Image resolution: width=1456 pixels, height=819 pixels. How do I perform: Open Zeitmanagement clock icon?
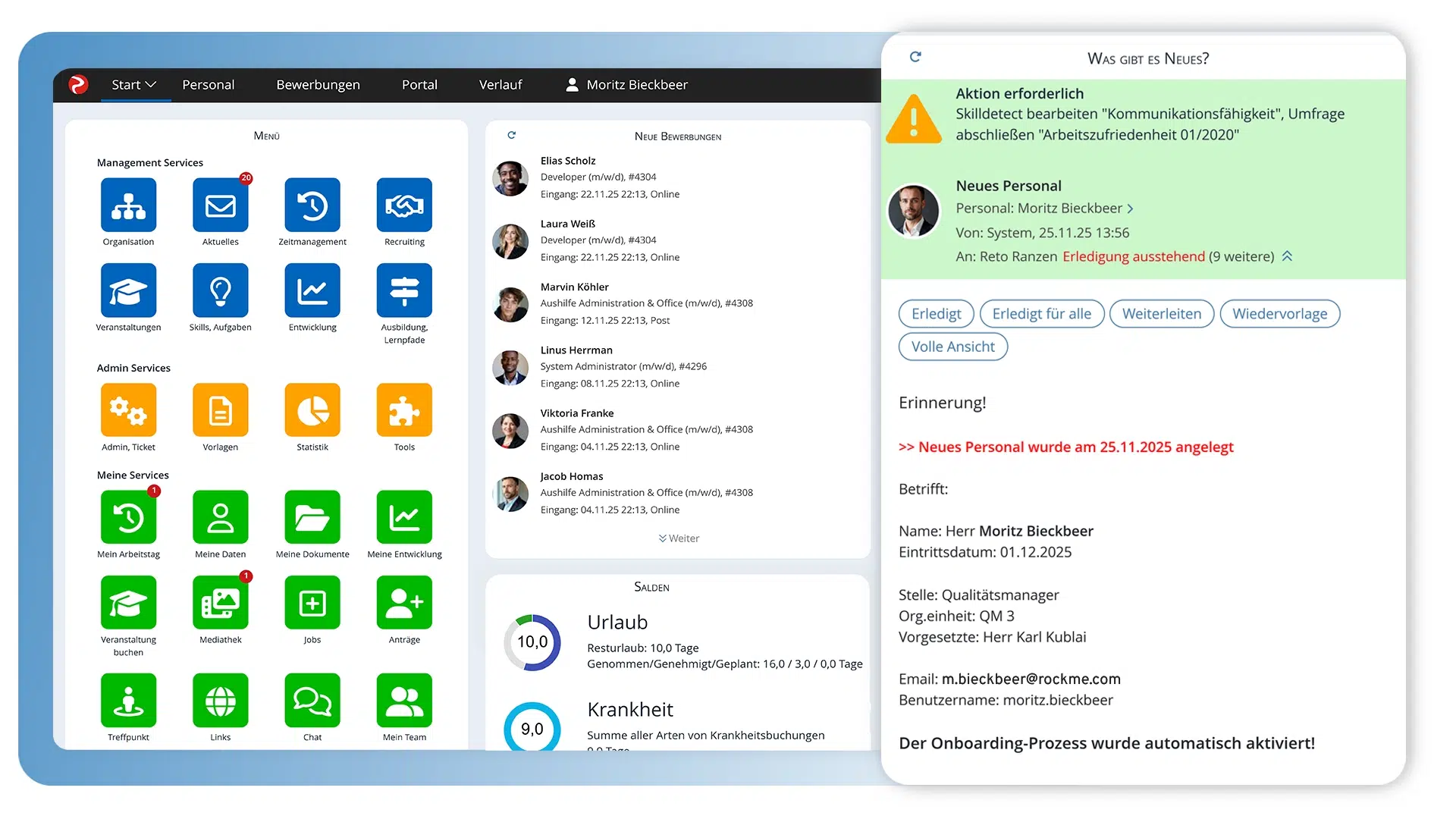click(312, 205)
